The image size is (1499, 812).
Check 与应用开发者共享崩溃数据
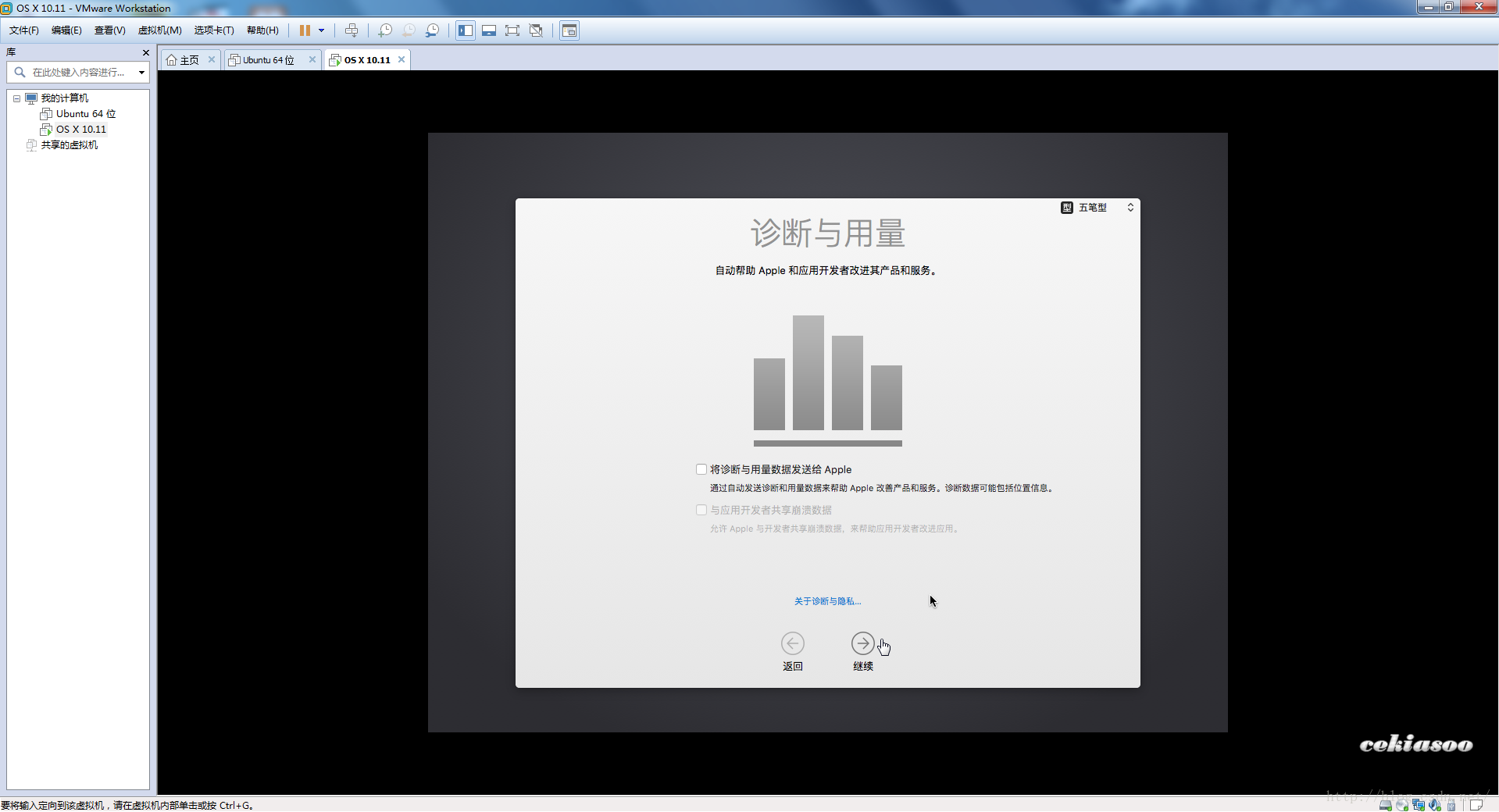pos(701,510)
